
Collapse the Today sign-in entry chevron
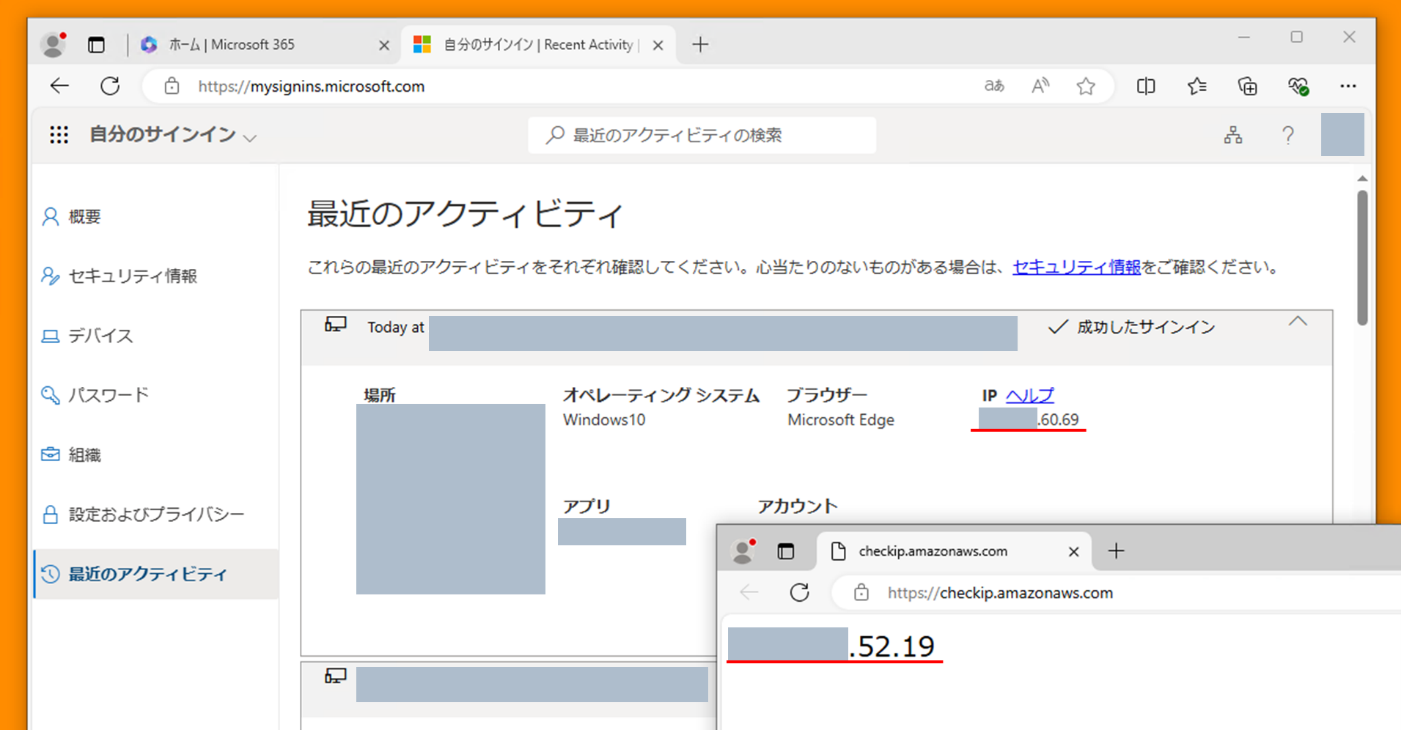pyautogui.click(x=1298, y=322)
